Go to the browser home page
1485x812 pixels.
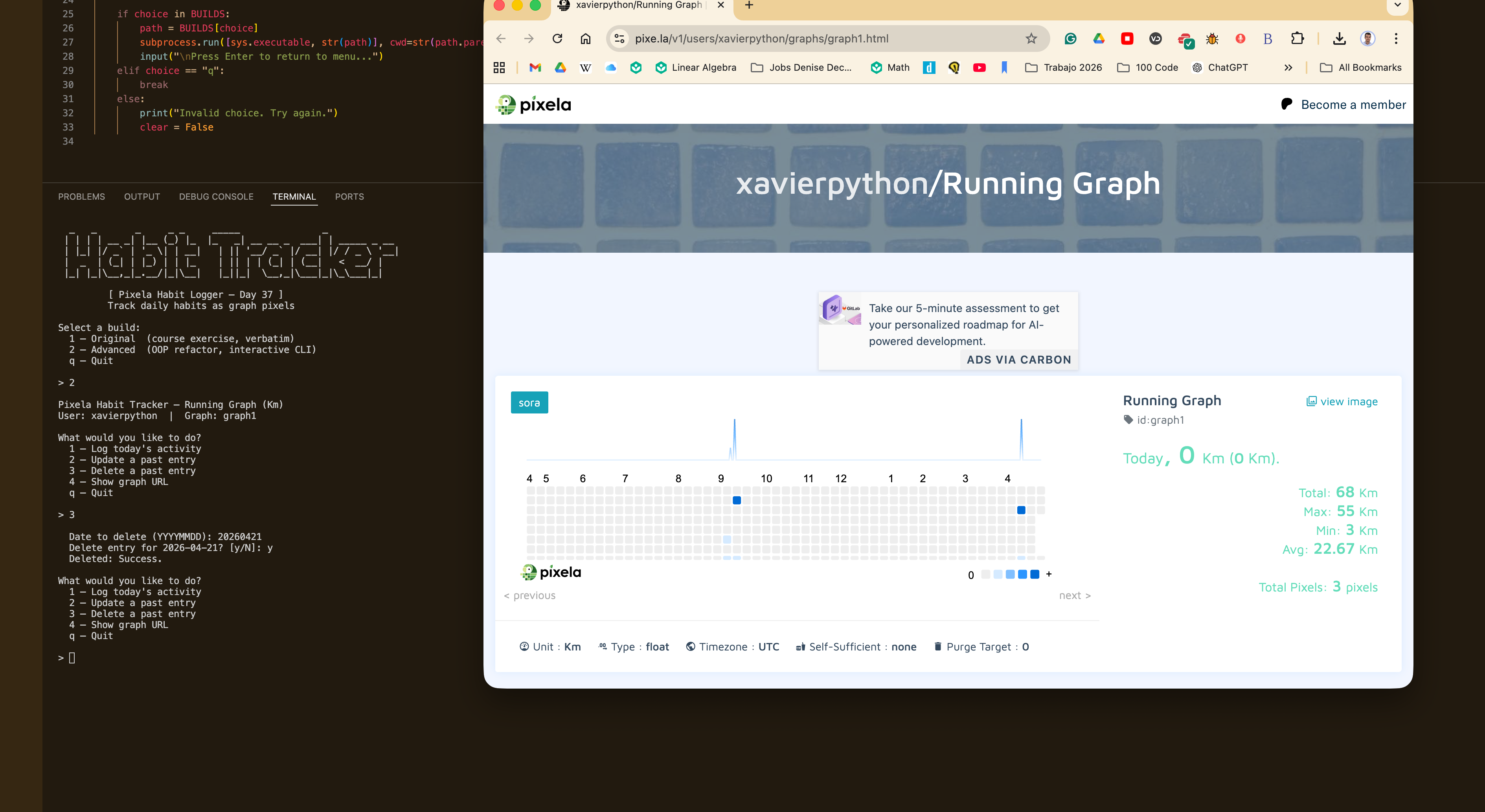click(x=585, y=39)
